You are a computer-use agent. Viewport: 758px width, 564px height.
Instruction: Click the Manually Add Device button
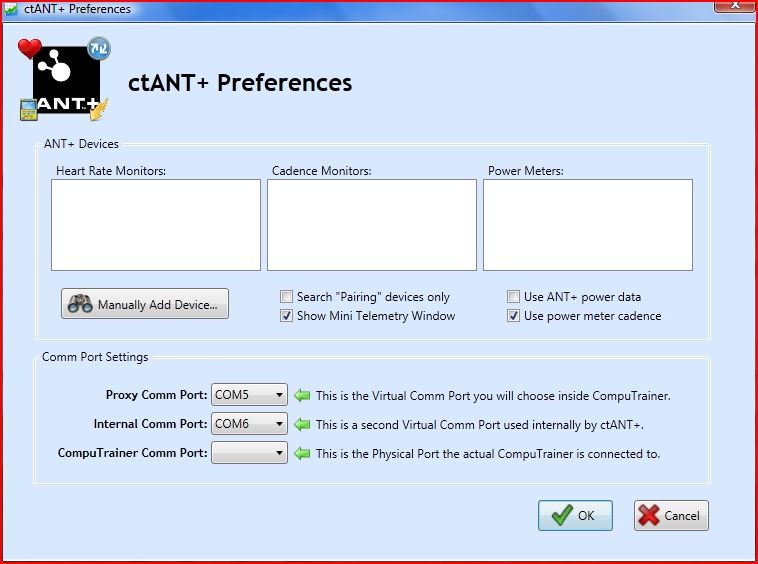point(145,304)
